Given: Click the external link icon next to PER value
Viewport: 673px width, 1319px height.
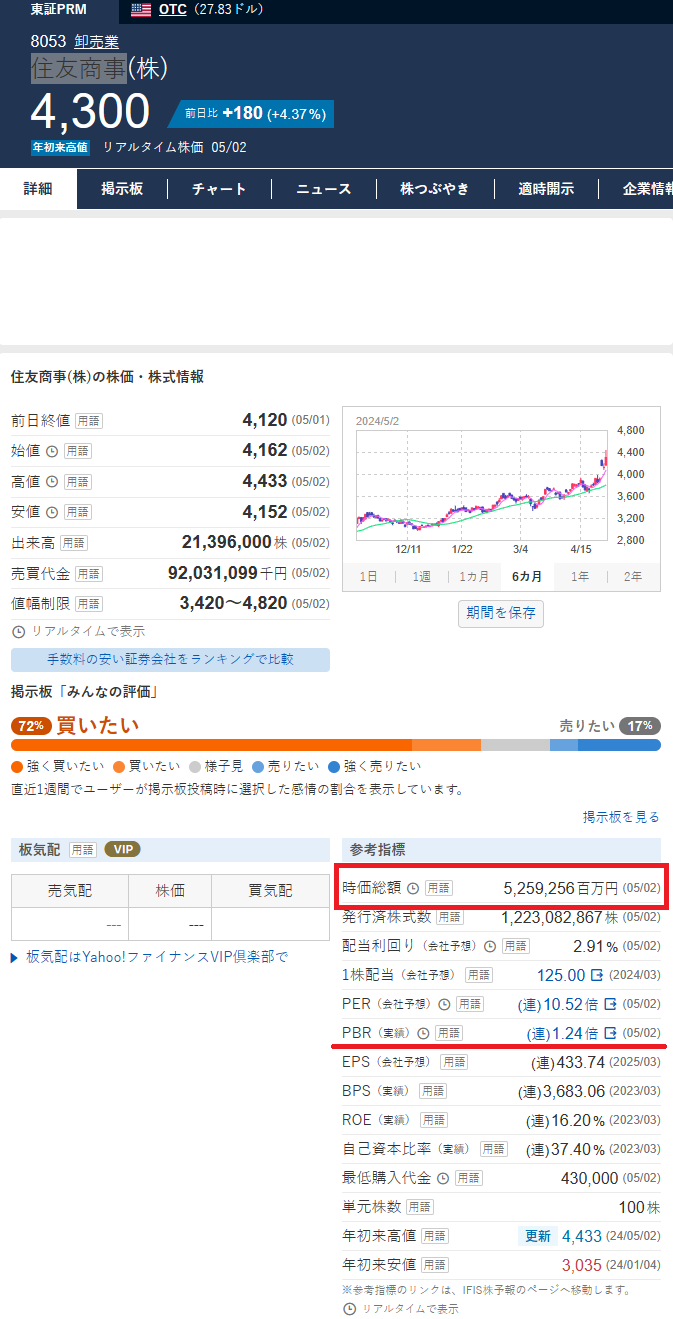Looking at the screenshot, I should (611, 1005).
